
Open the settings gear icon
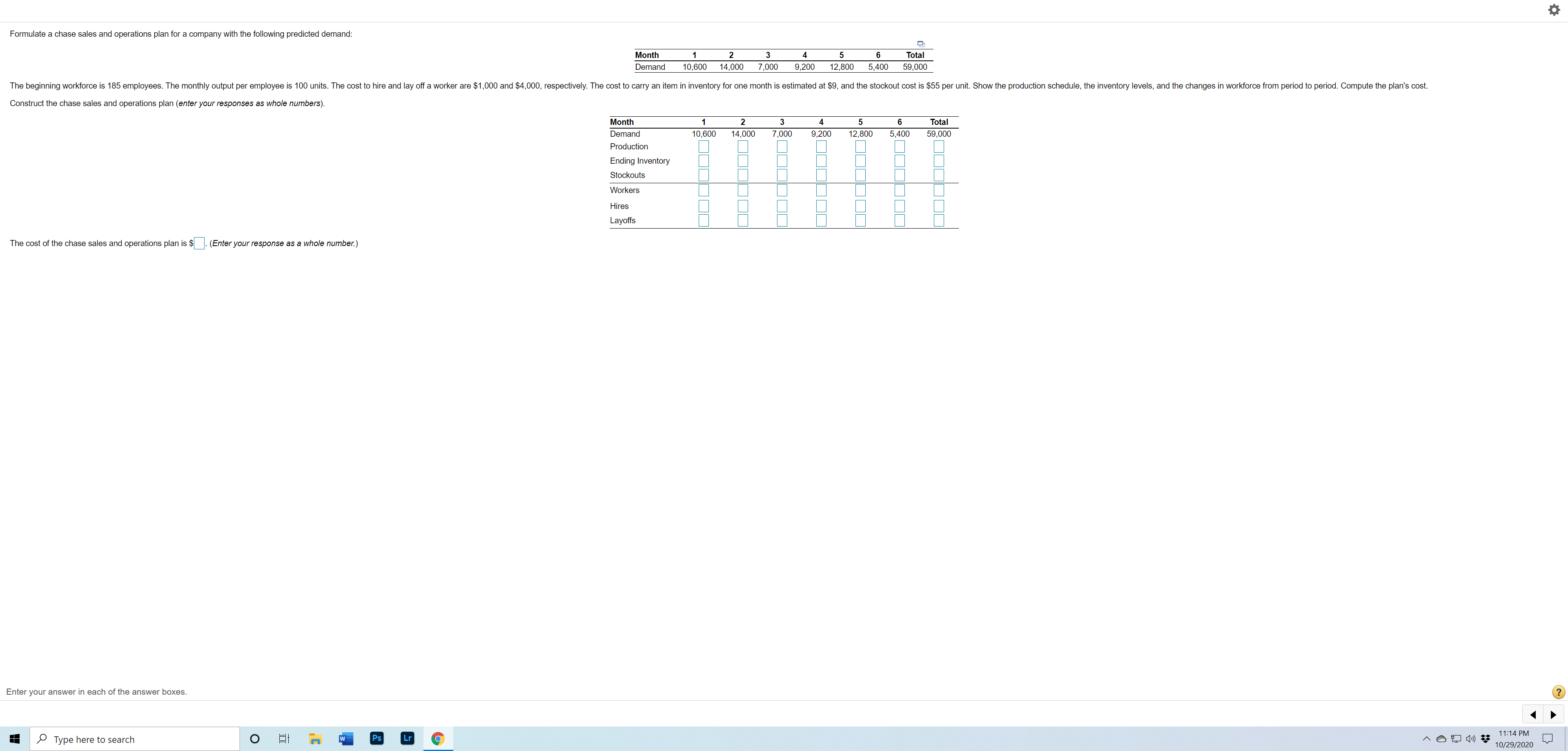1553,10
